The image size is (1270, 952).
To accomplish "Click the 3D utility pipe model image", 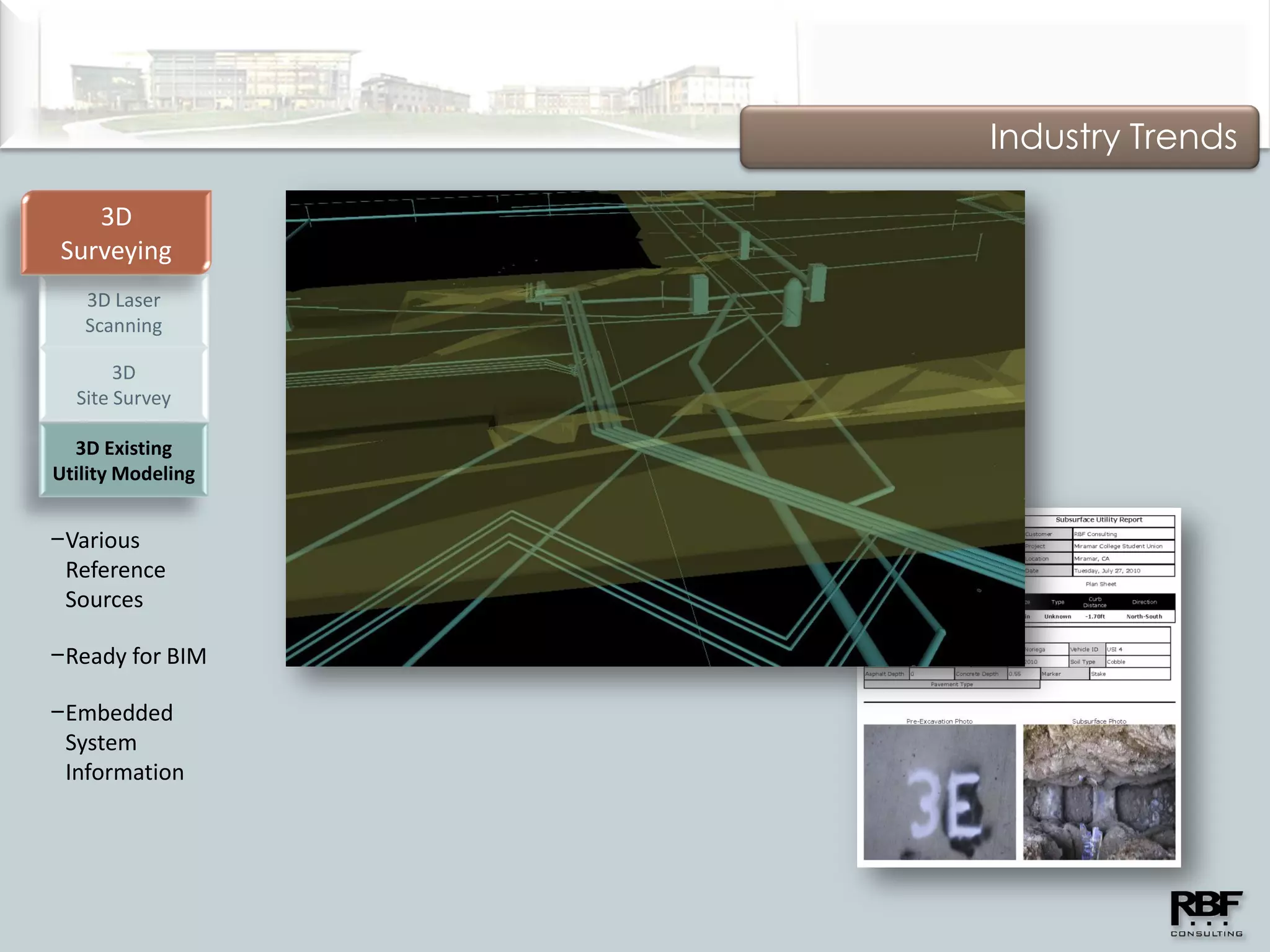I will (655, 428).
